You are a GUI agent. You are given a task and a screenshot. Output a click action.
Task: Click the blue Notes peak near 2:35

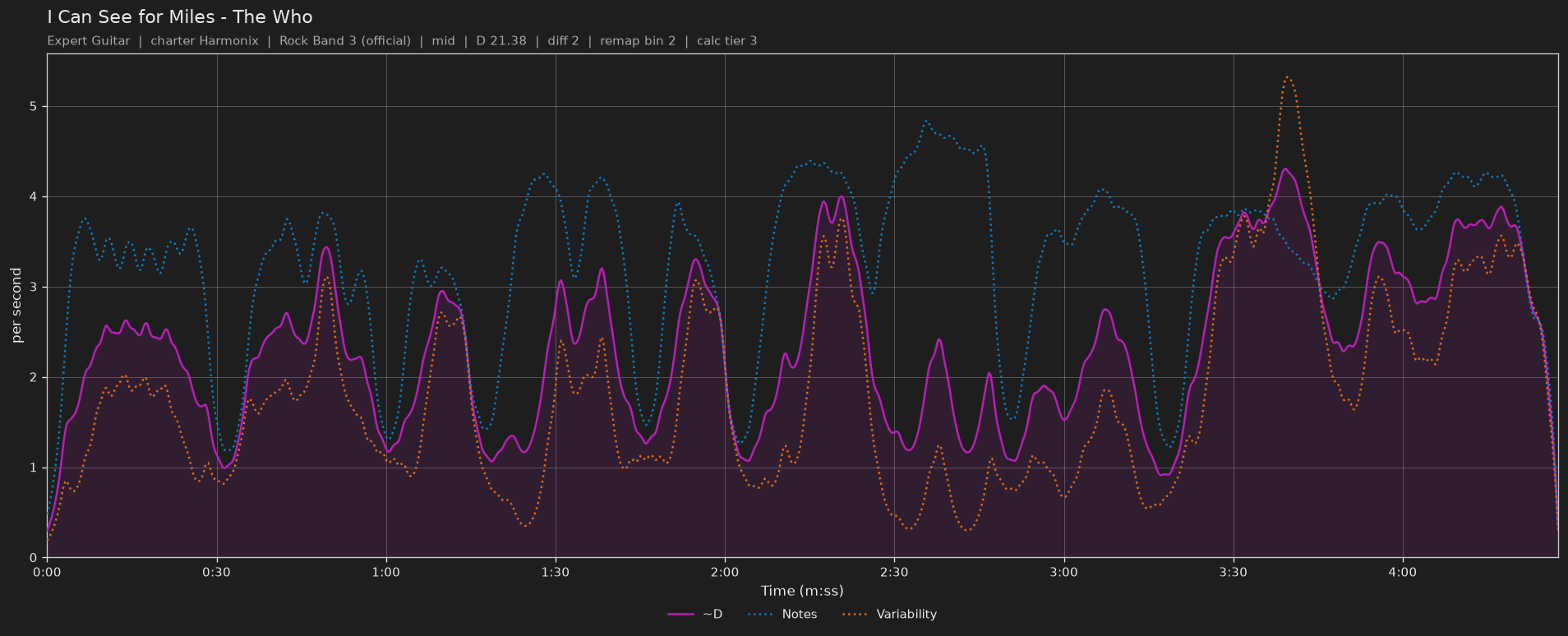(925, 121)
